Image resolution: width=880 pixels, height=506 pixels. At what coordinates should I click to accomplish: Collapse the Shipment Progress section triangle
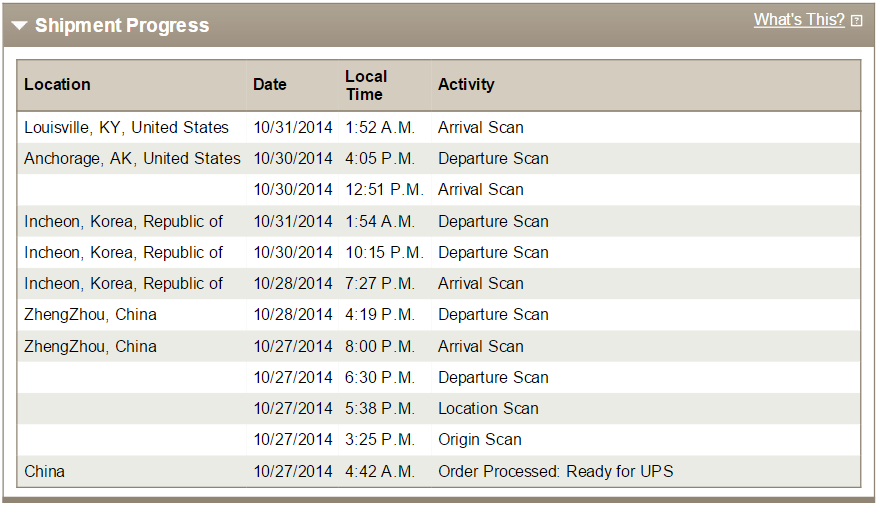pos(19,26)
